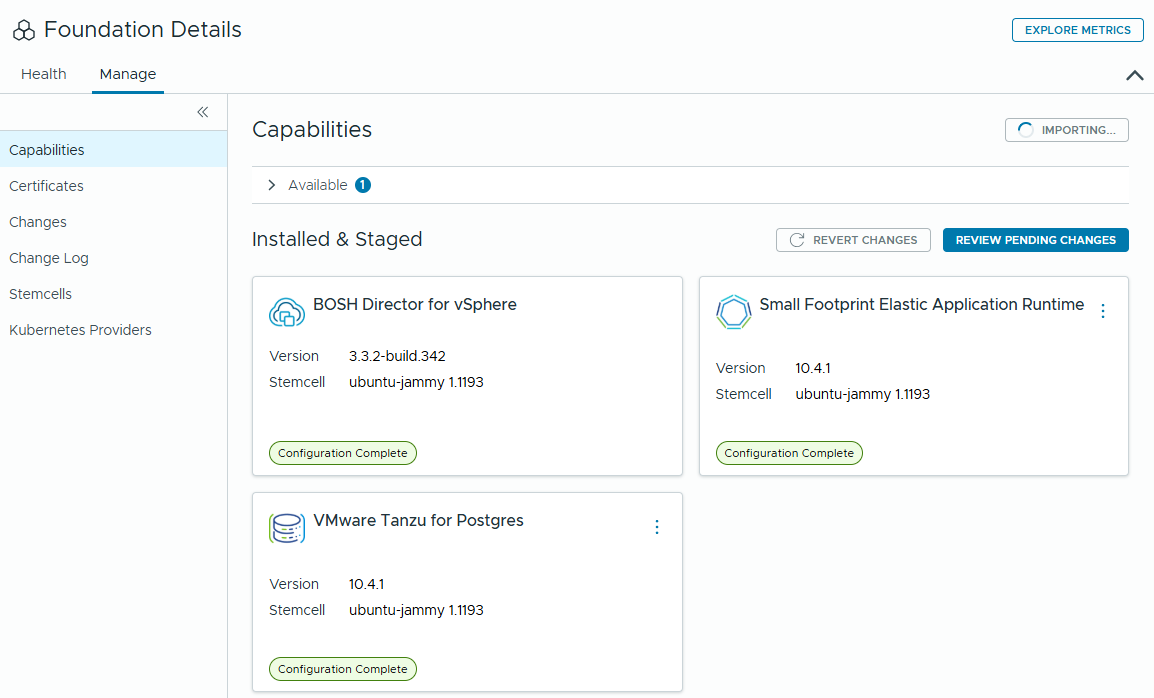Open the VMware Tanzu for Postgres title

click(418, 520)
